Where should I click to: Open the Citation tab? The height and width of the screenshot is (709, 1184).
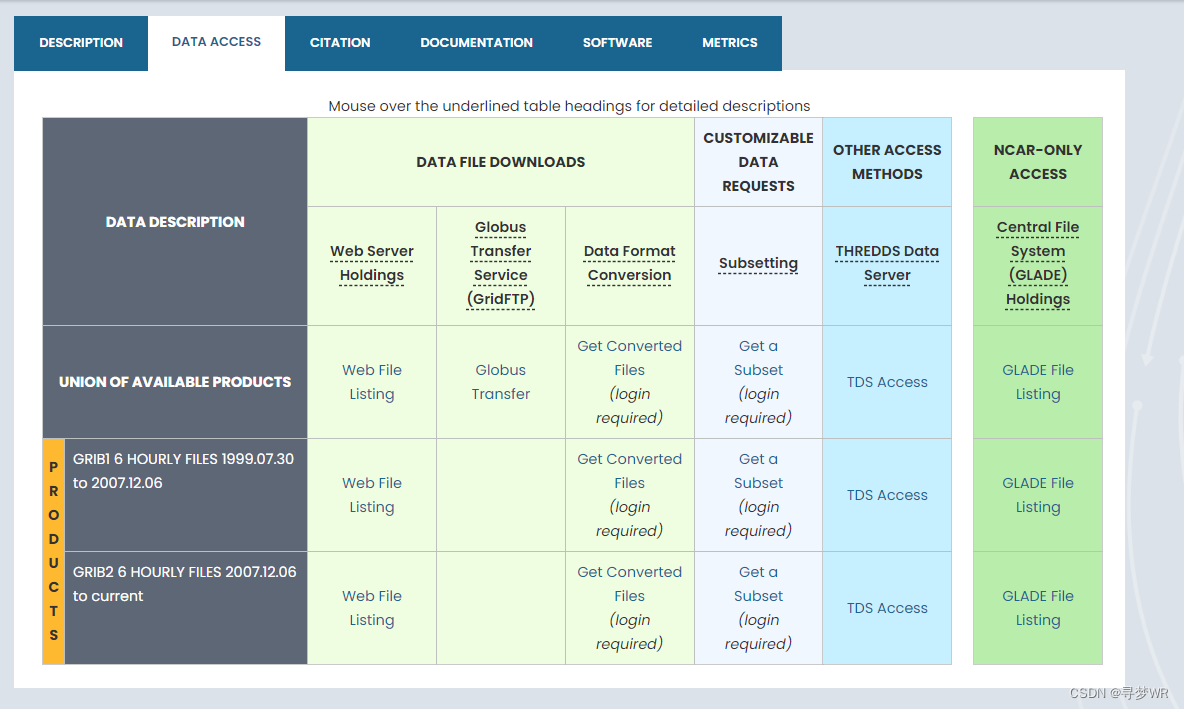coord(340,43)
